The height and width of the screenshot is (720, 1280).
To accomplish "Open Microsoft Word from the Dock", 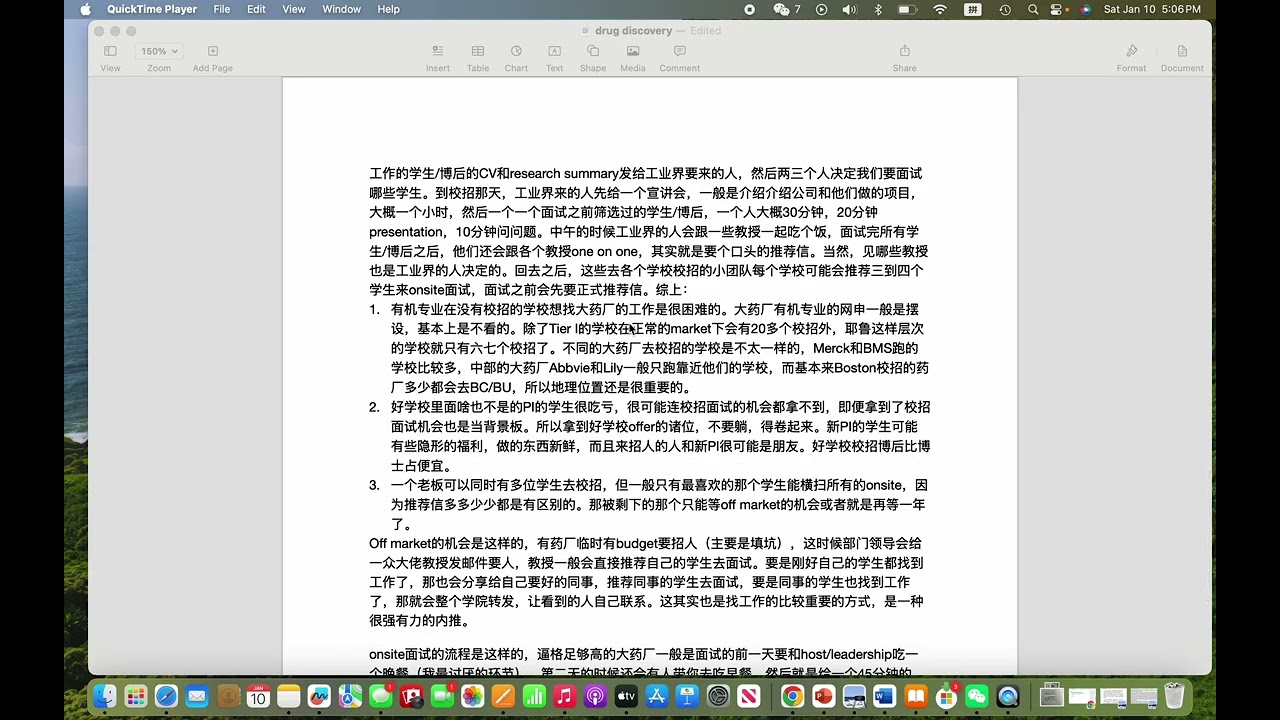I will (884, 696).
